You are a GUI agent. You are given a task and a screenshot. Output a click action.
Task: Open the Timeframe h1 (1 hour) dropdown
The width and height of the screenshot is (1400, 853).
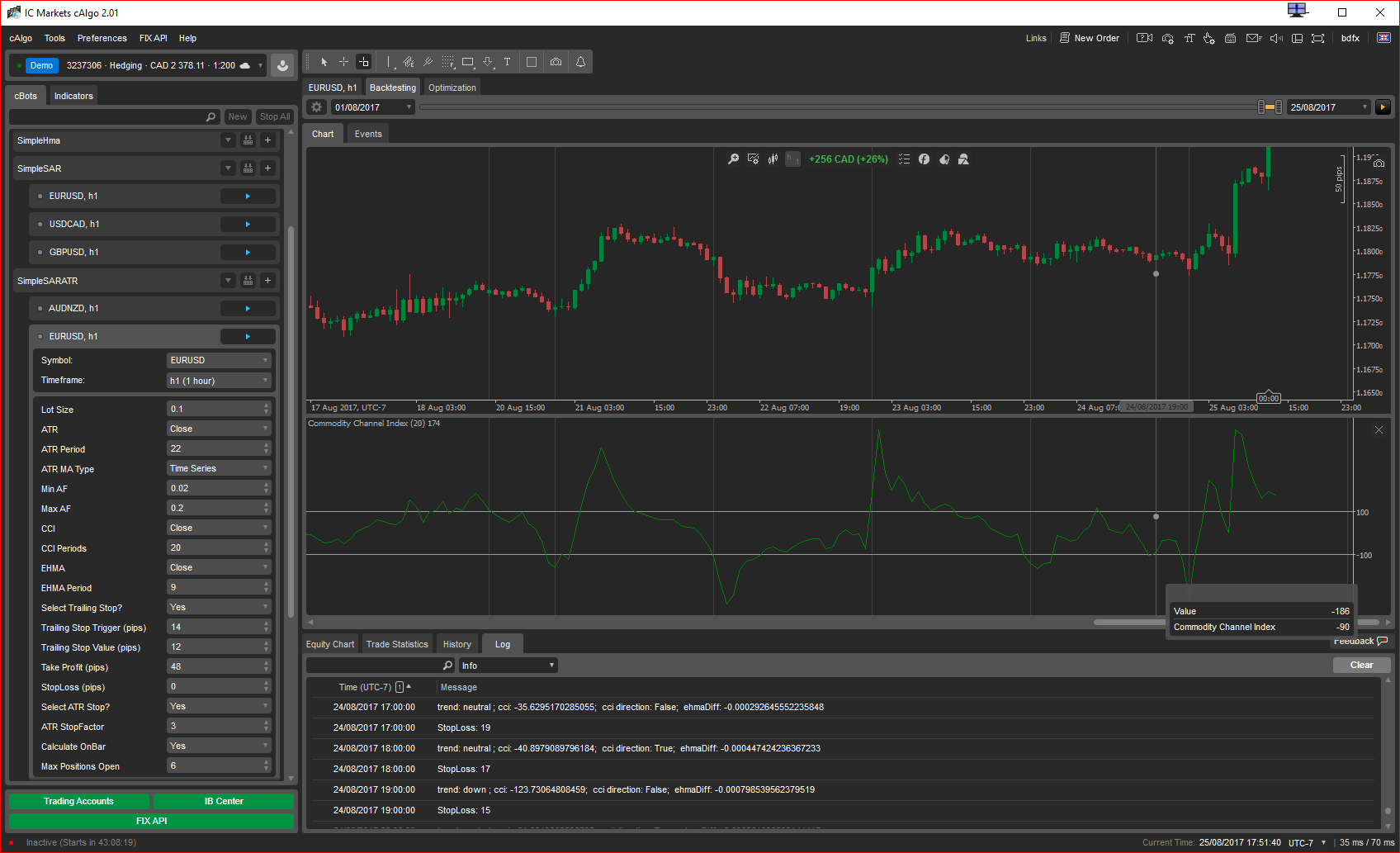click(x=219, y=381)
